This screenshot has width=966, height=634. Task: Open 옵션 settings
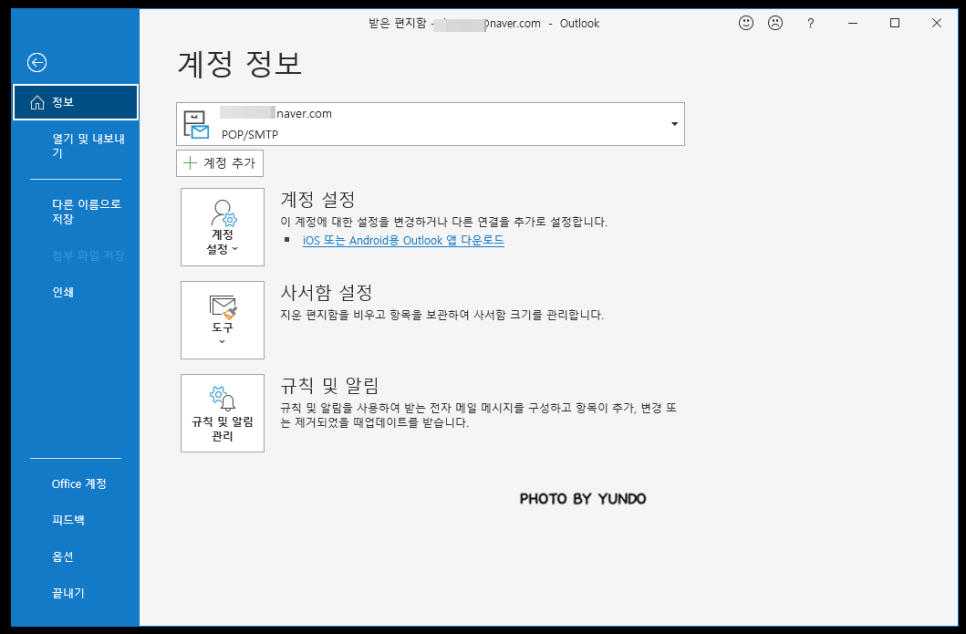point(63,556)
